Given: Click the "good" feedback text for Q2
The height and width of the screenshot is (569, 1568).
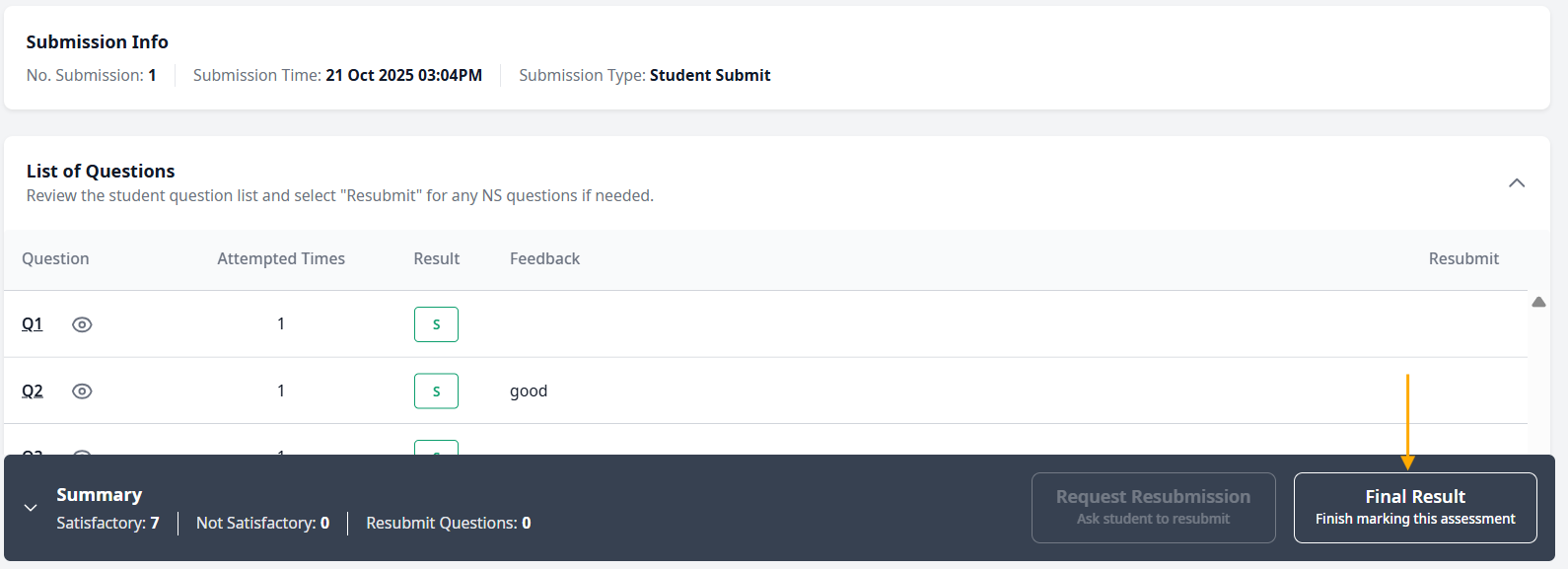Looking at the screenshot, I should pyautogui.click(x=529, y=391).
